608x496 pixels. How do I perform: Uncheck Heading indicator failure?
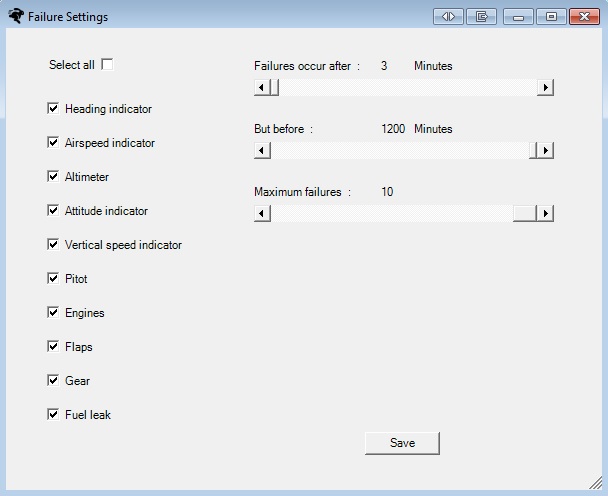(53, 108)
